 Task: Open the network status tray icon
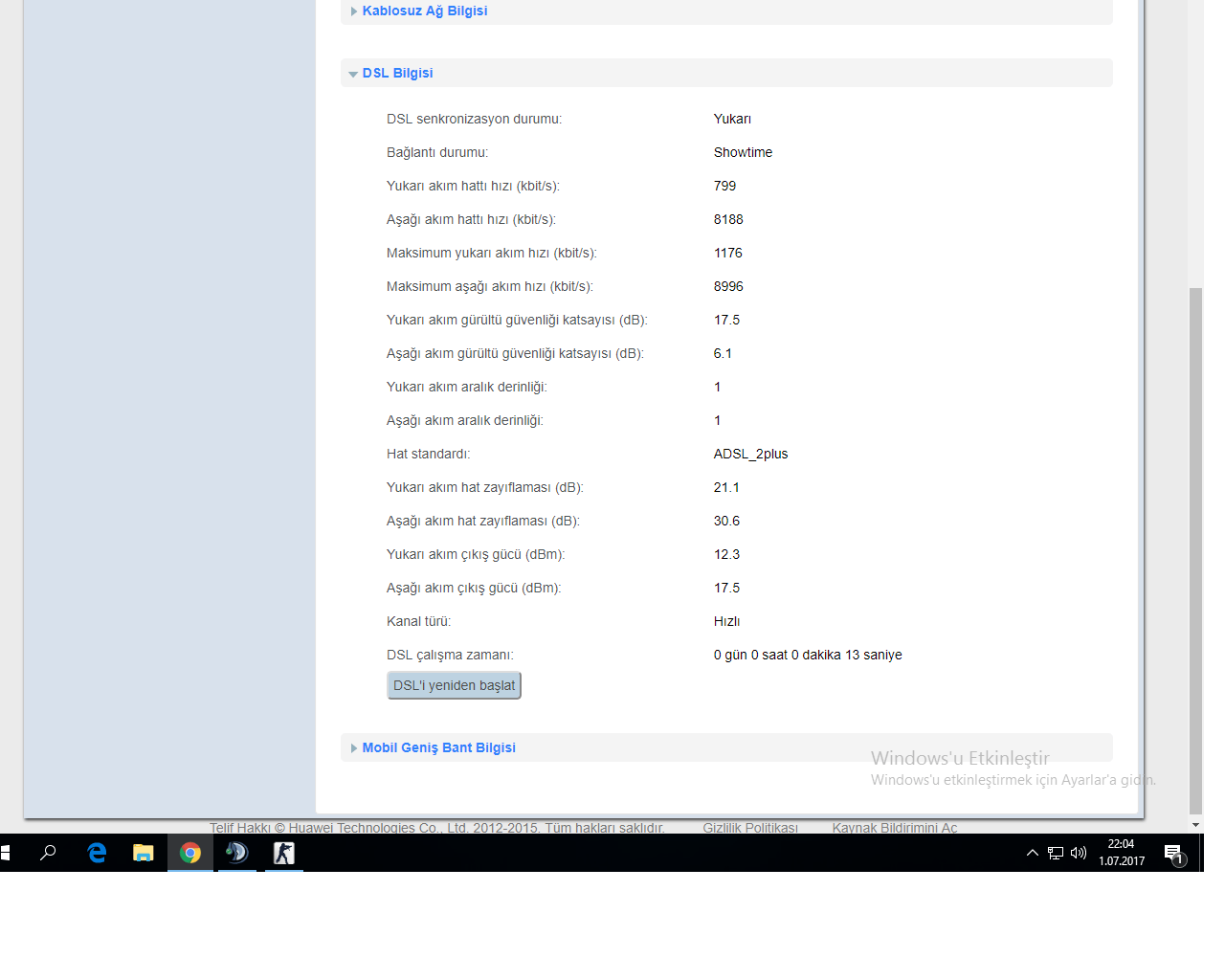(1056, 853)
